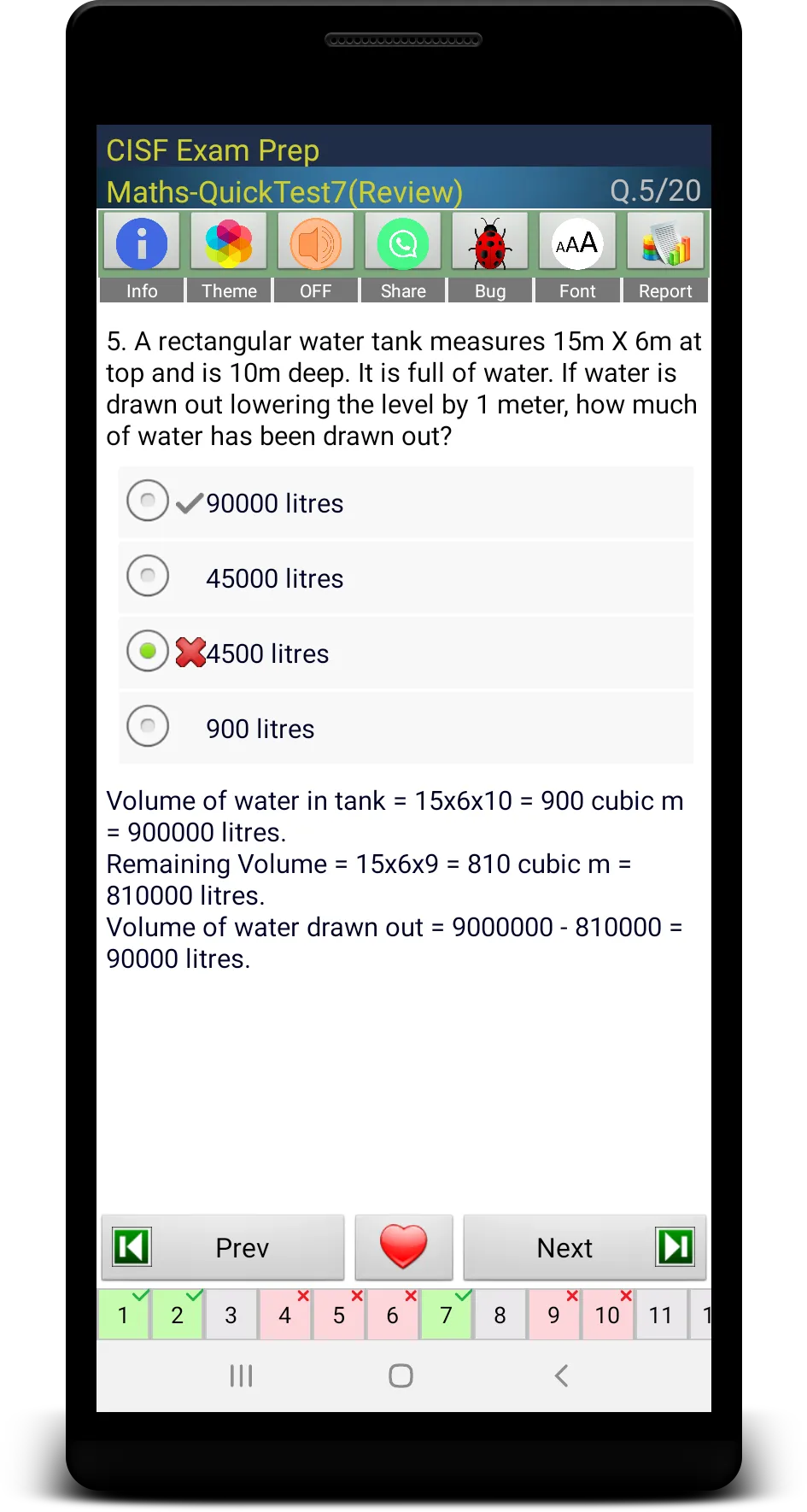This screenshot has width=807, height=1512.
Task: Advance to the next question with Next
Action: (x=585, y=1247)
